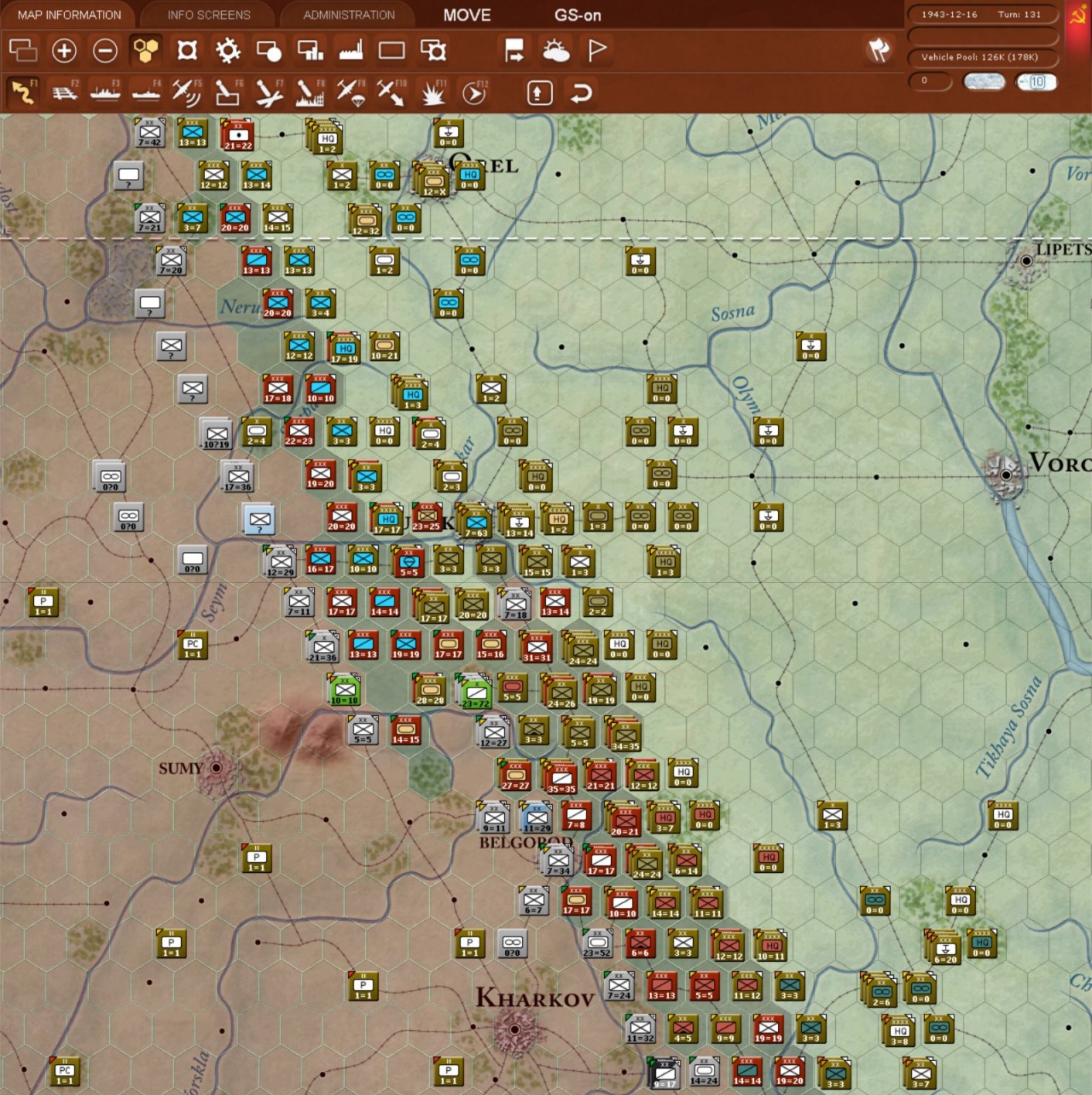Select the HQ counter labeled 17=19
Viewport: 1092px width, 1095px height.
pos(344,348)
